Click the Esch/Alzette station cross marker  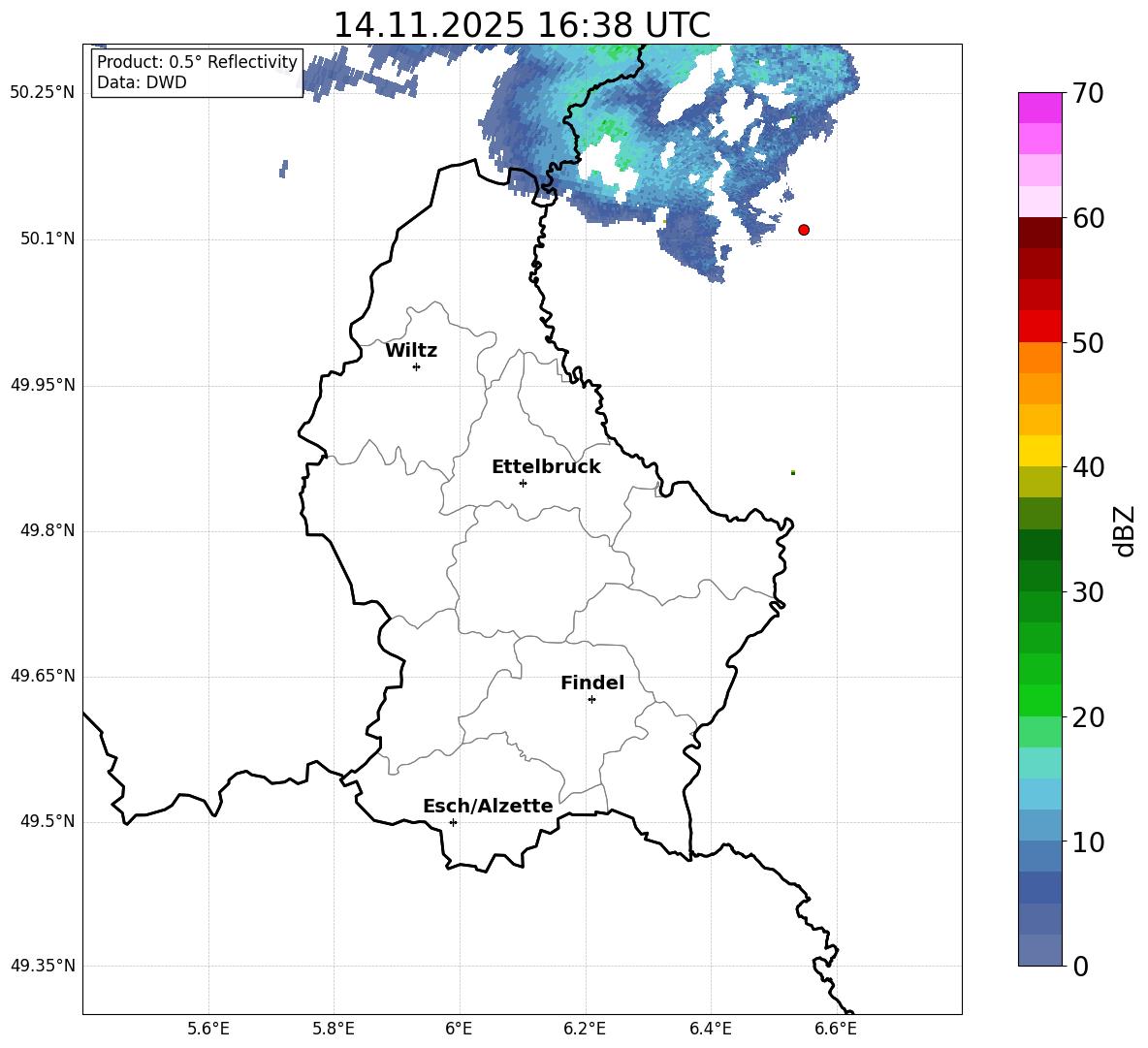coord(453,822)
